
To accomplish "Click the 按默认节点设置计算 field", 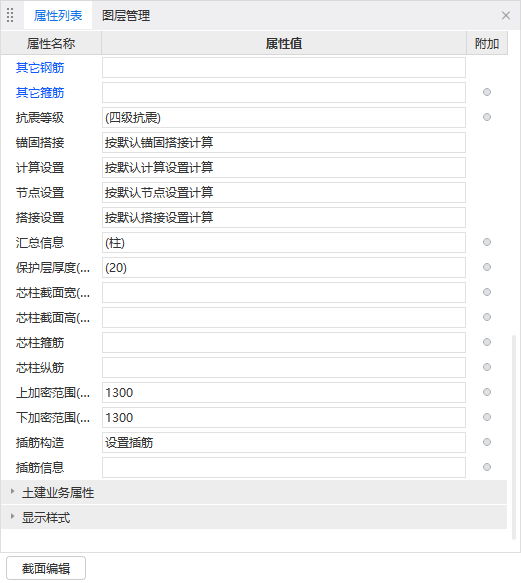I will point(284,193).
